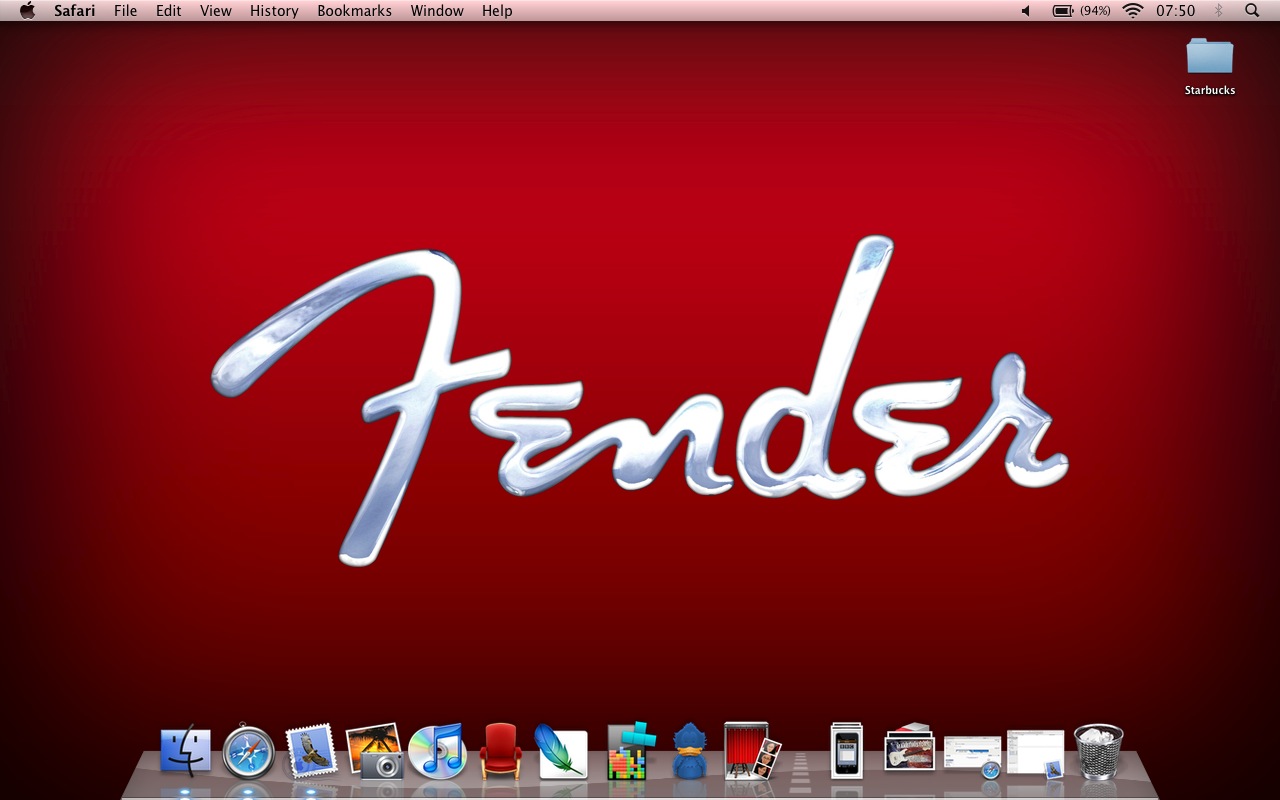
Task: Open Front Row red chair icon
Action: [x=500, y=752]
